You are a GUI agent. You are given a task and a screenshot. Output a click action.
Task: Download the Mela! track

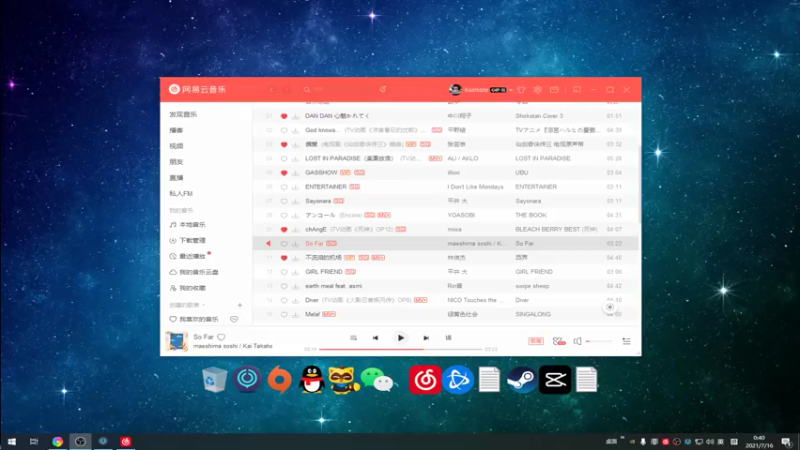[295, 315]
